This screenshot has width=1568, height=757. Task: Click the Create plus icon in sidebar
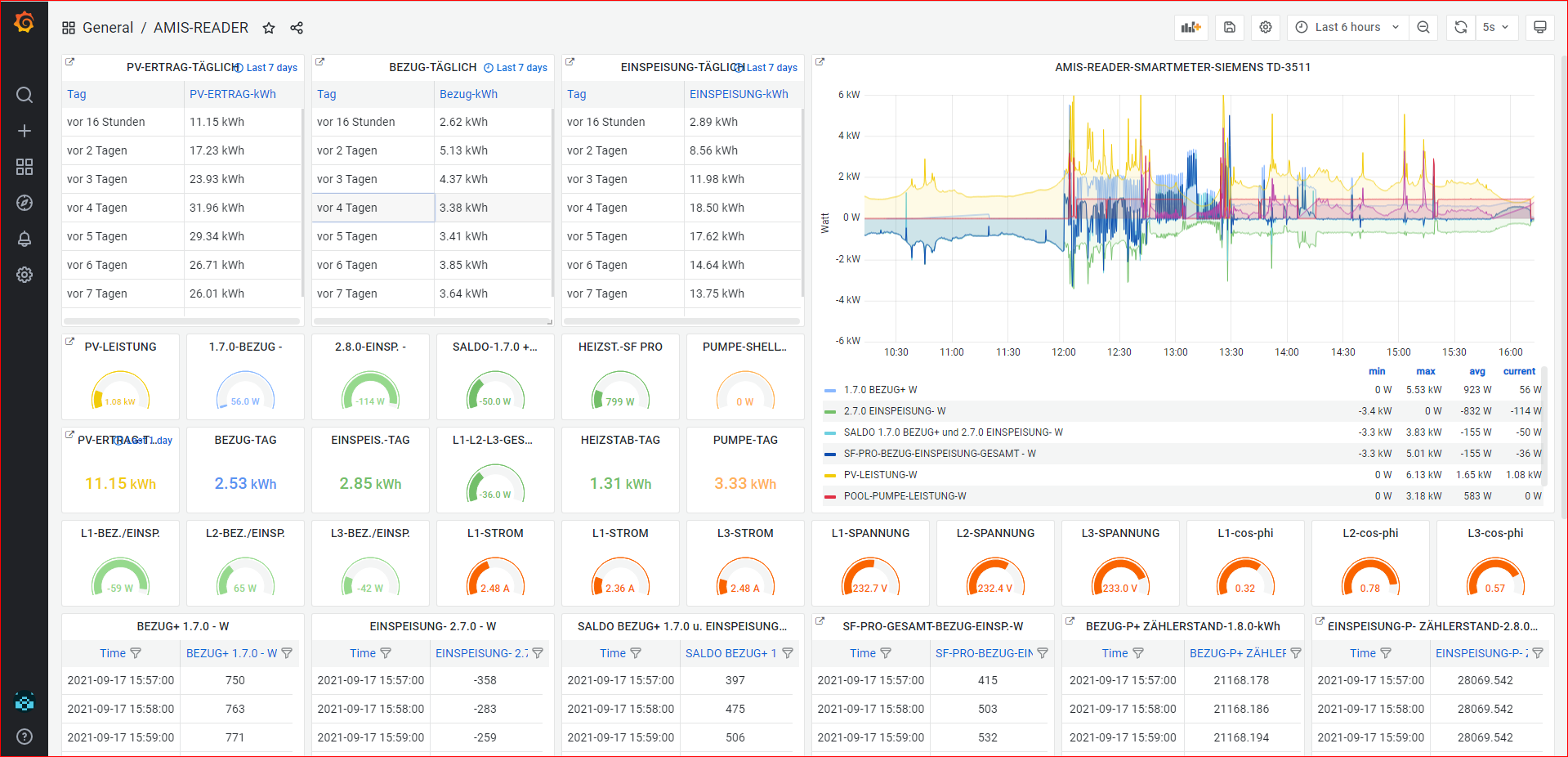tap(25, 131)
